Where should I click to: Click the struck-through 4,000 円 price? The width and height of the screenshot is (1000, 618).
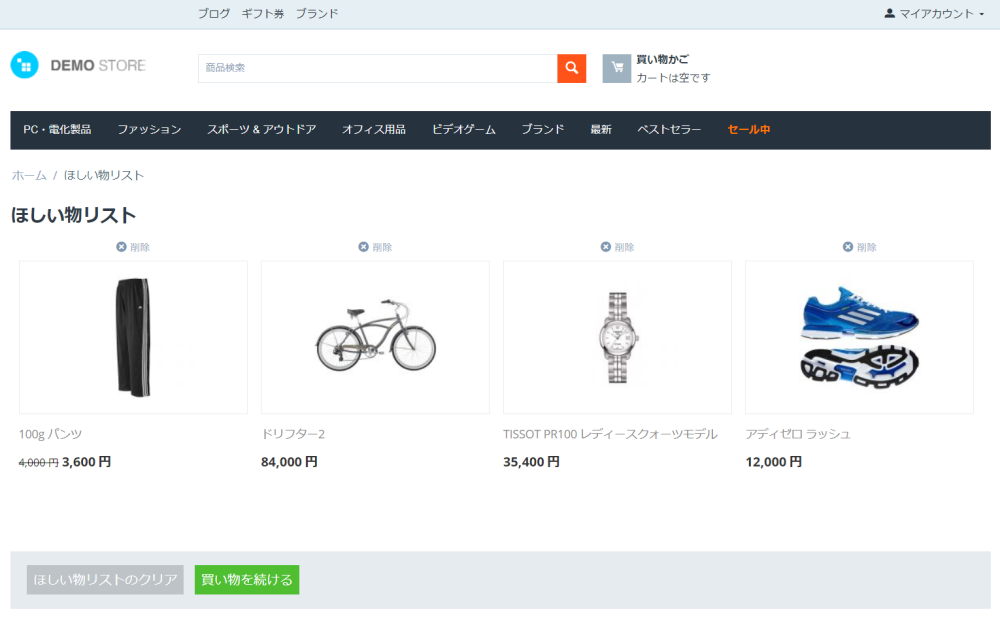39,463
